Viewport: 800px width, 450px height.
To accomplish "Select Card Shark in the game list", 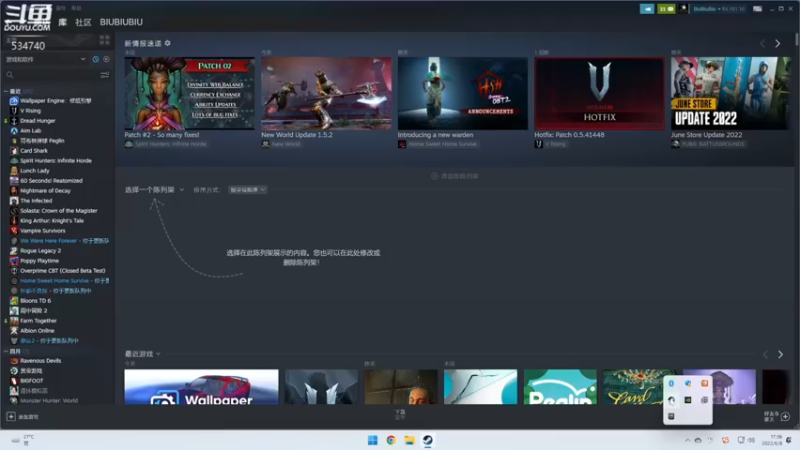I will click(34, 151).
